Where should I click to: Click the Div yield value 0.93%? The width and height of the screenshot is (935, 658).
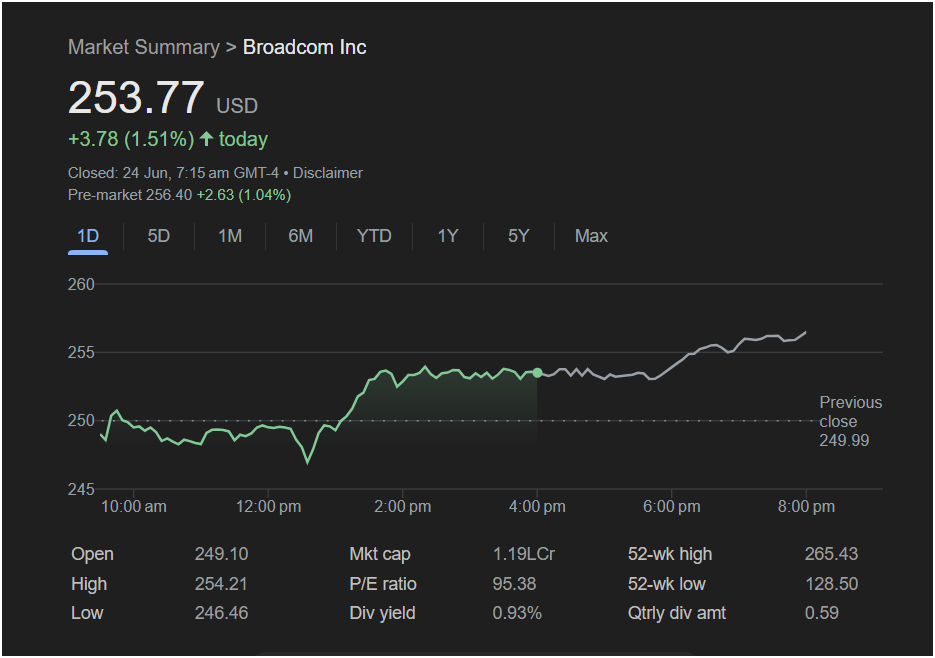click(517, 613)
